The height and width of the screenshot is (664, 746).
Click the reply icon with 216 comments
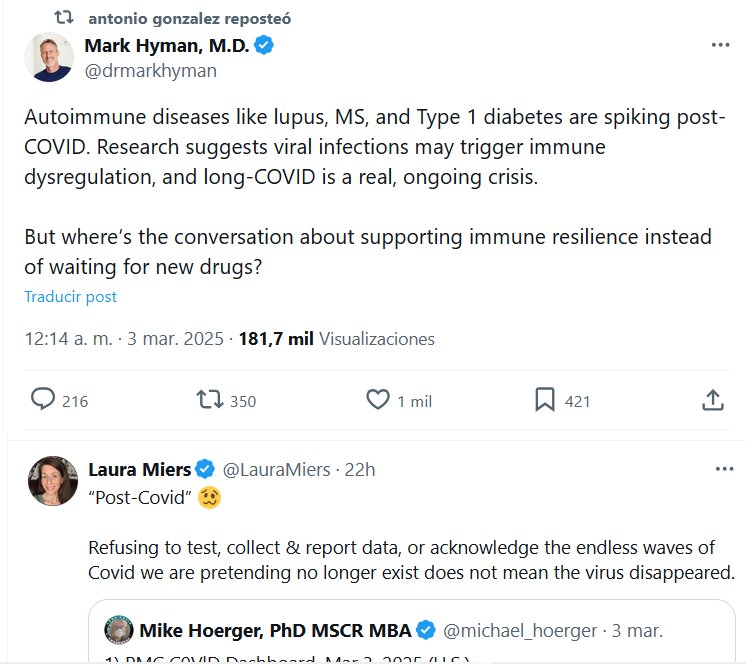coord(43,400)
